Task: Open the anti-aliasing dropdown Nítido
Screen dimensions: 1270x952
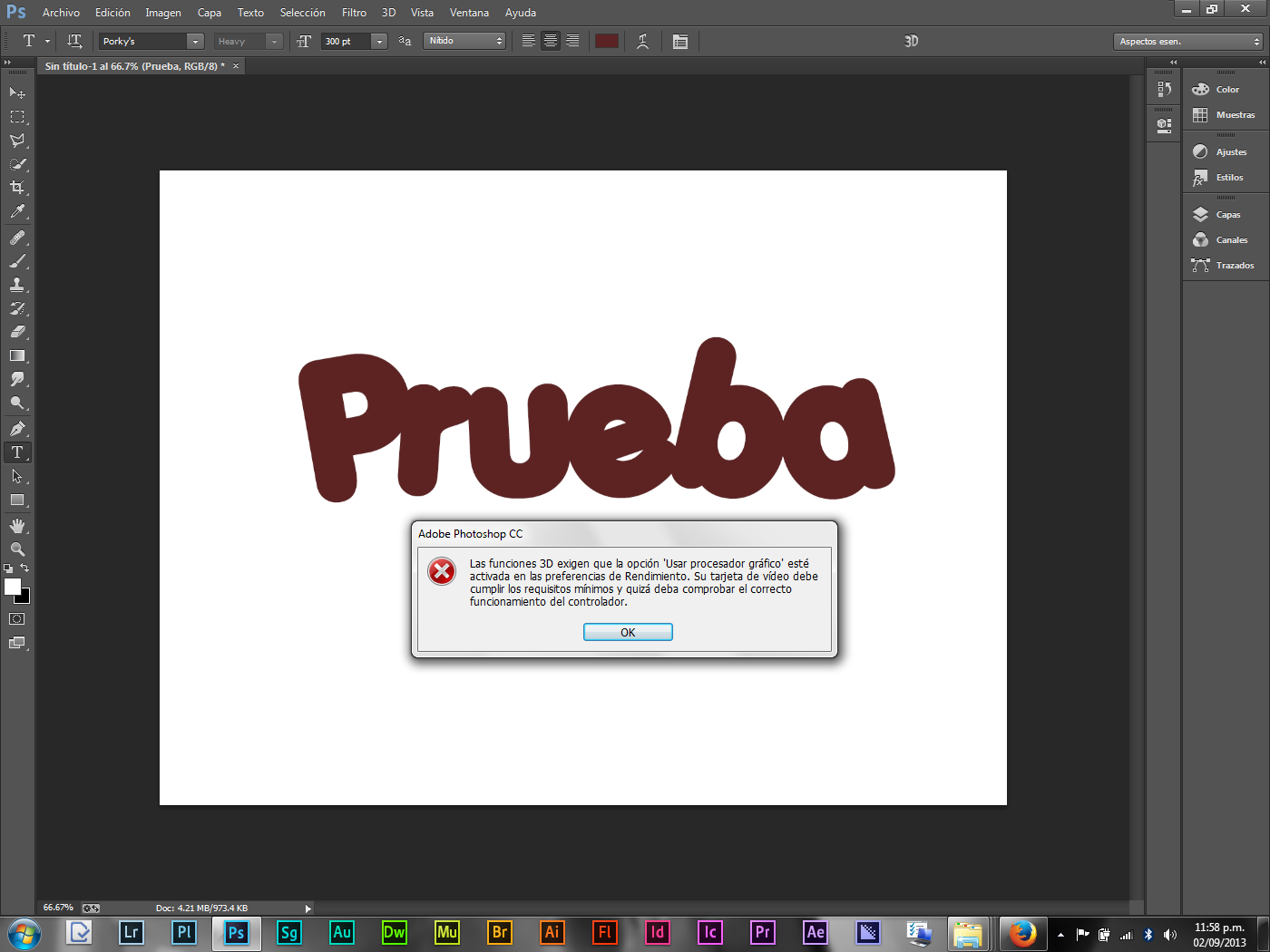Action: pos(464,41)
